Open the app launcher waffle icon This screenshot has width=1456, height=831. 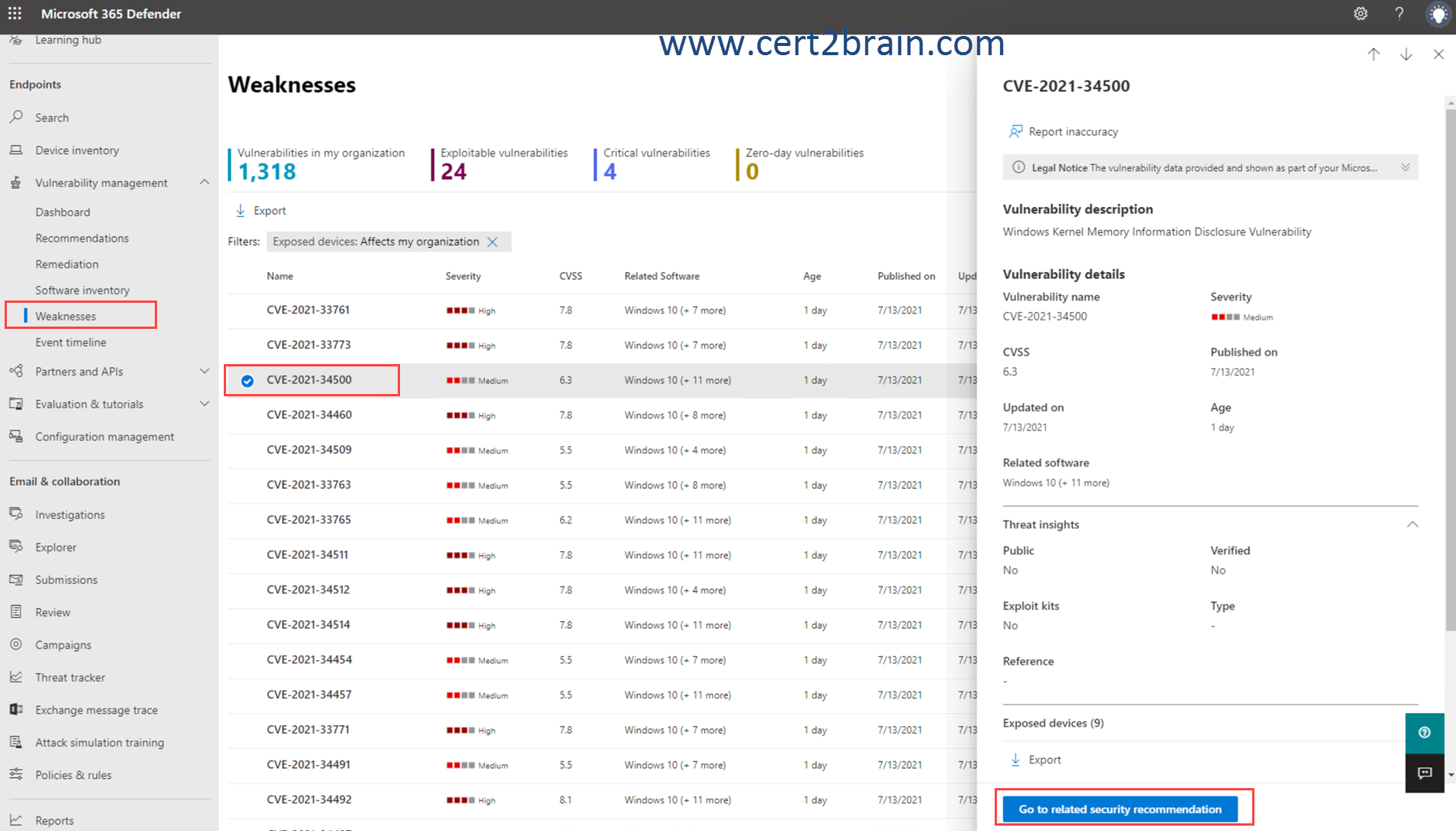pyautogui.click(x=15, y=14)
